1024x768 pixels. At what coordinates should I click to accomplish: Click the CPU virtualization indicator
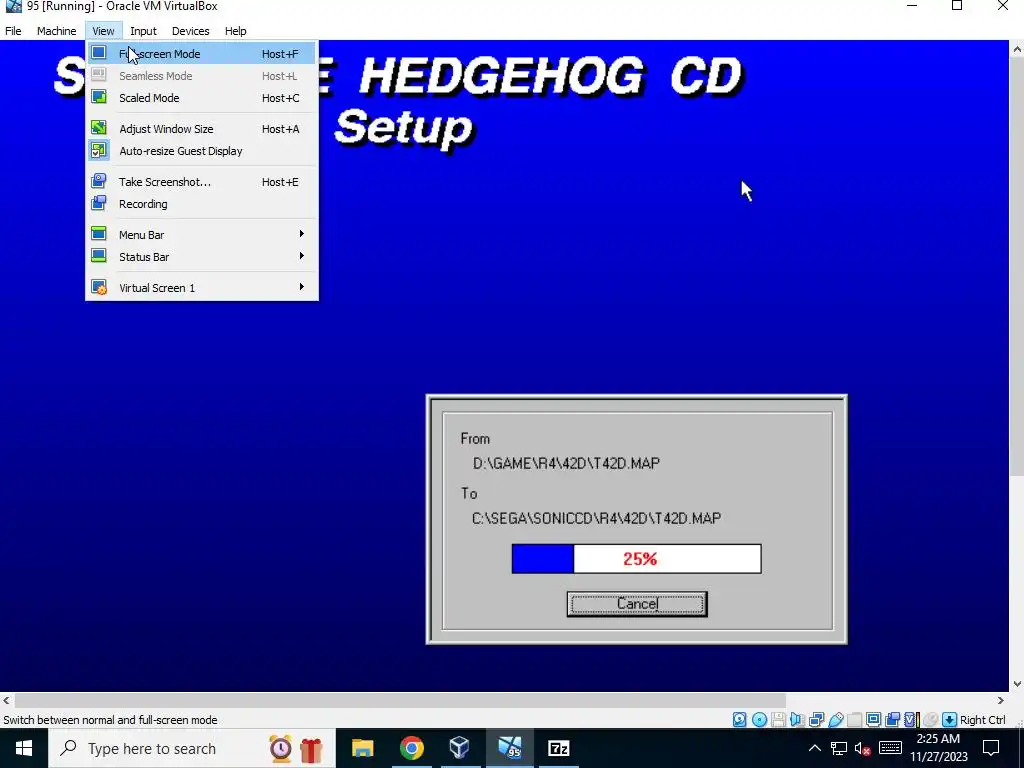pos(912,720)
